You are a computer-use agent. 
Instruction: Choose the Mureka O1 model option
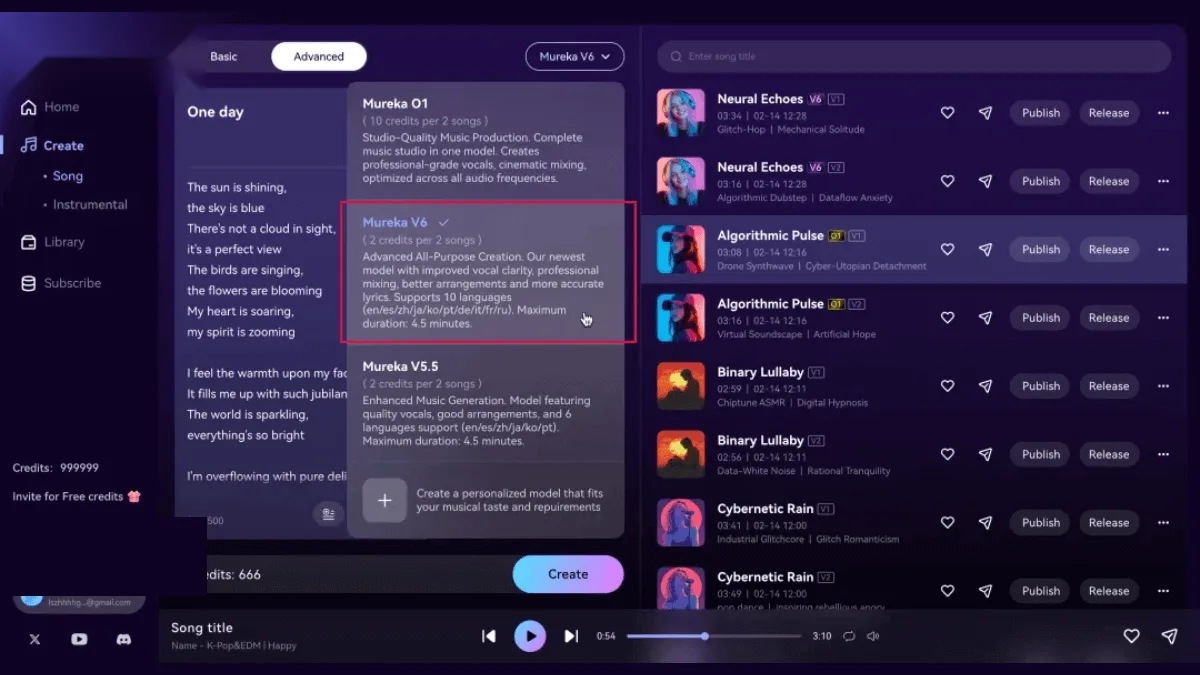(x=486, y=140)
